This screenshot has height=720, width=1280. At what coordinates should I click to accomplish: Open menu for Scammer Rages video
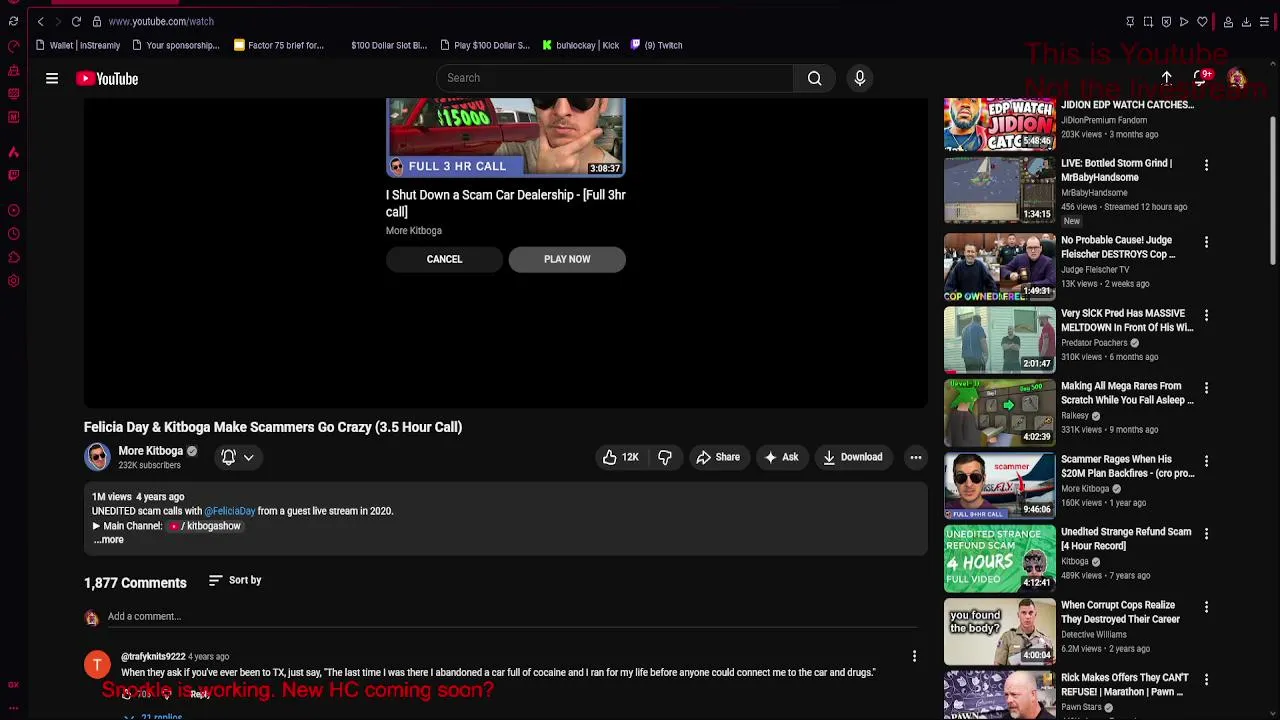tap(1206, 461)
